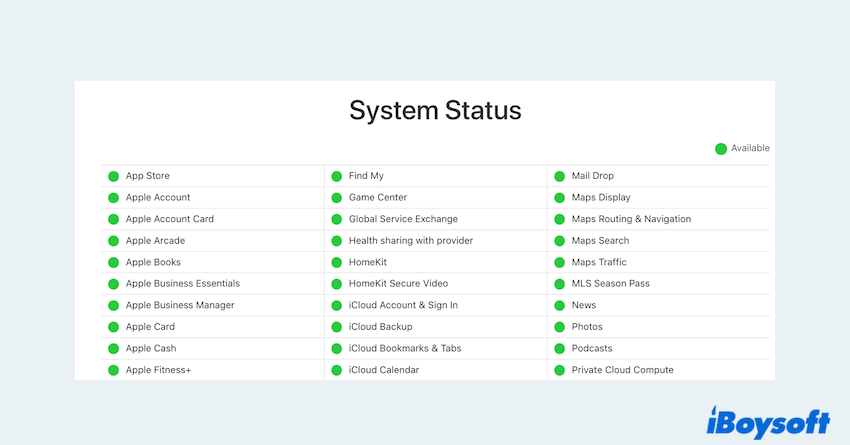Select MLS Season Pass service
The image size is (850, 445).
610,284
